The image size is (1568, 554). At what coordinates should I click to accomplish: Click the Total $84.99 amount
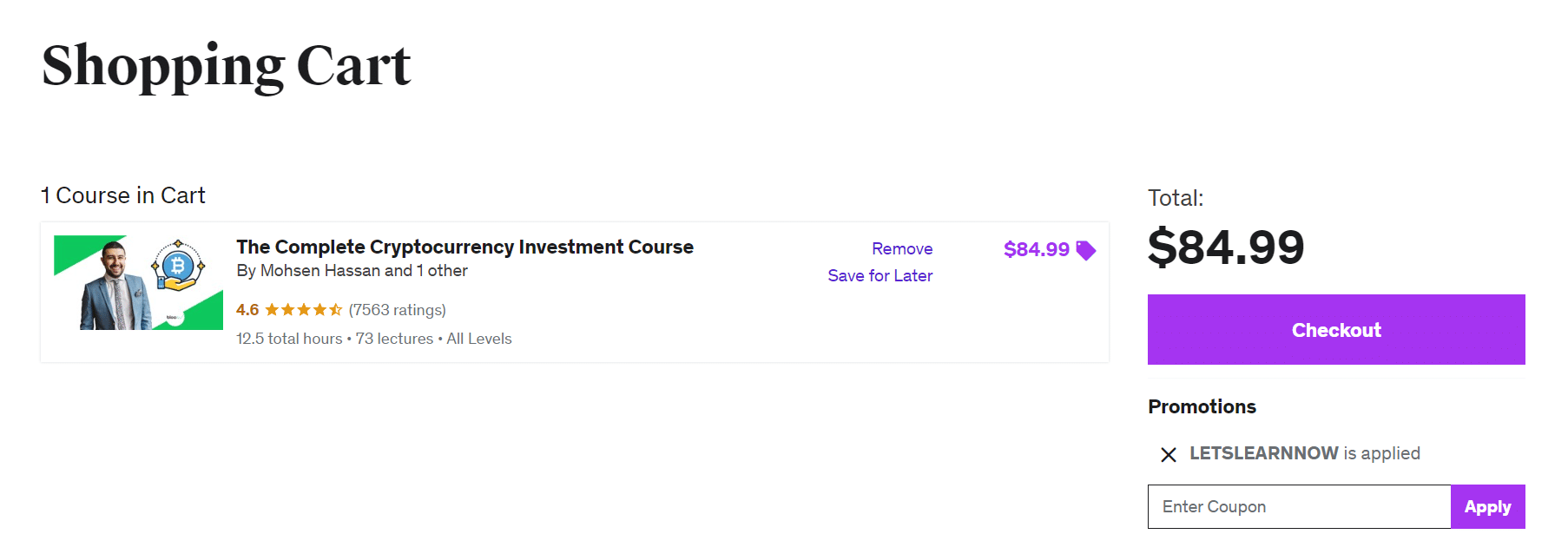click(x=1226, y=246)
